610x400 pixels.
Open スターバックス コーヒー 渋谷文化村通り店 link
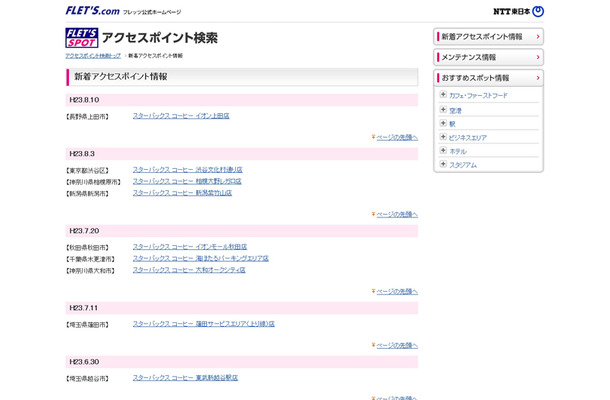pyautogui.click(x=188, y=170)
